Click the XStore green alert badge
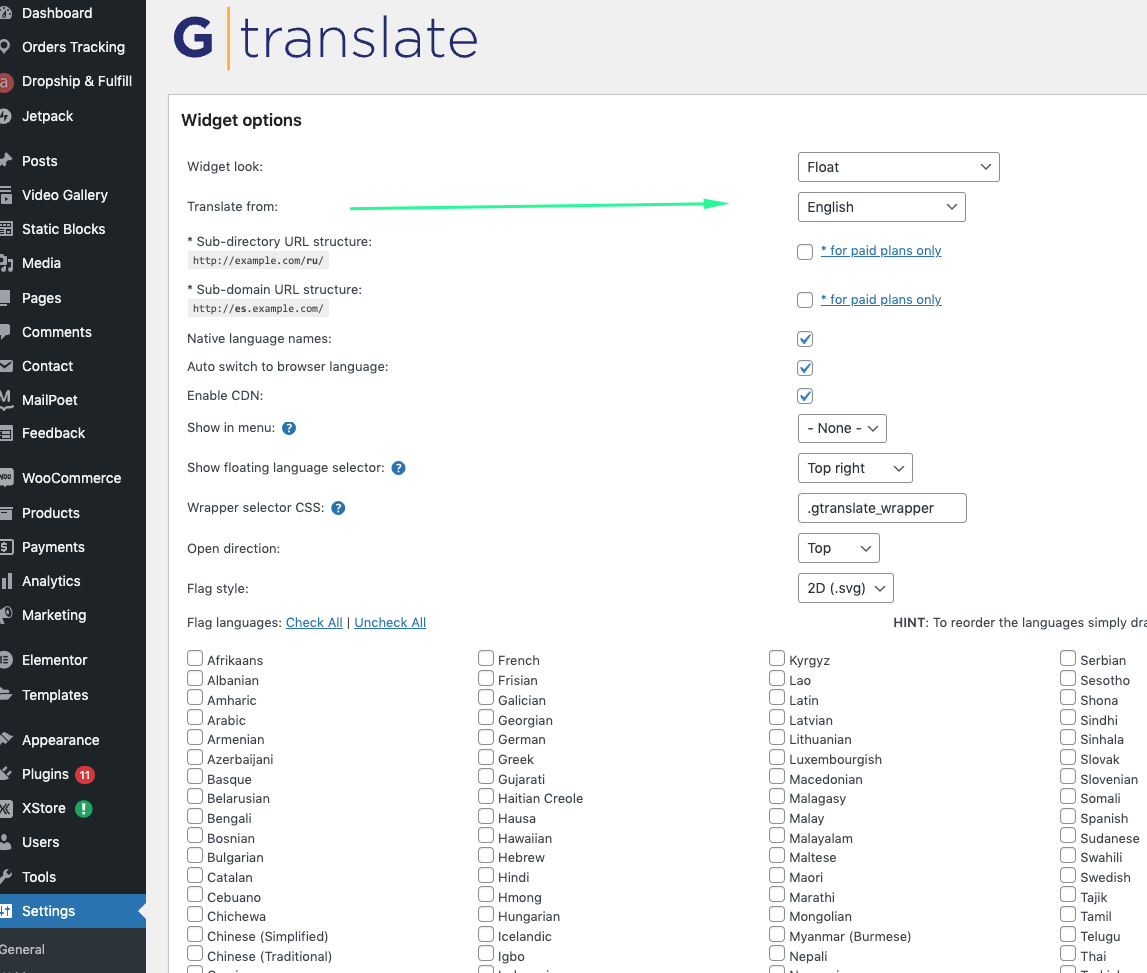Image resolution: width=1147 pixels, height=973 pixels. 84,809
